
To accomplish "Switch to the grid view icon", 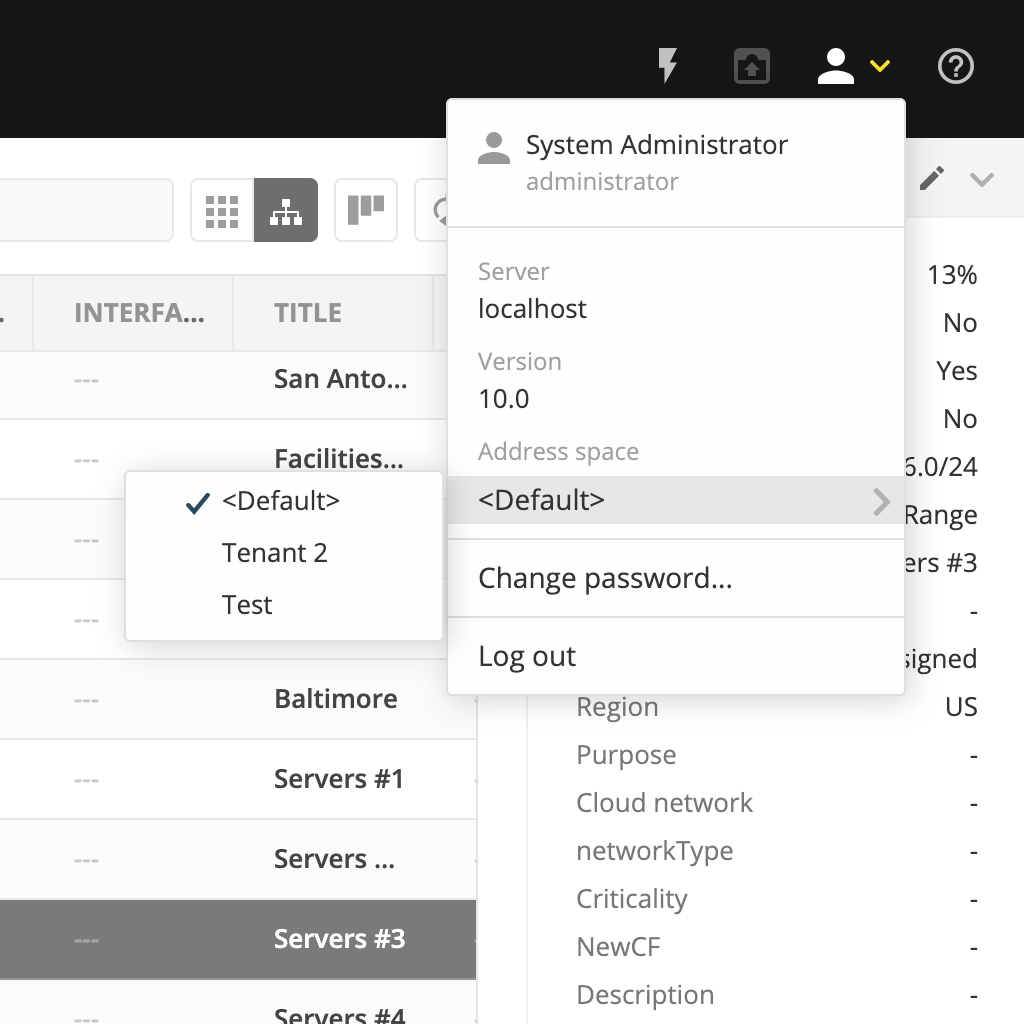I will 222,210.
